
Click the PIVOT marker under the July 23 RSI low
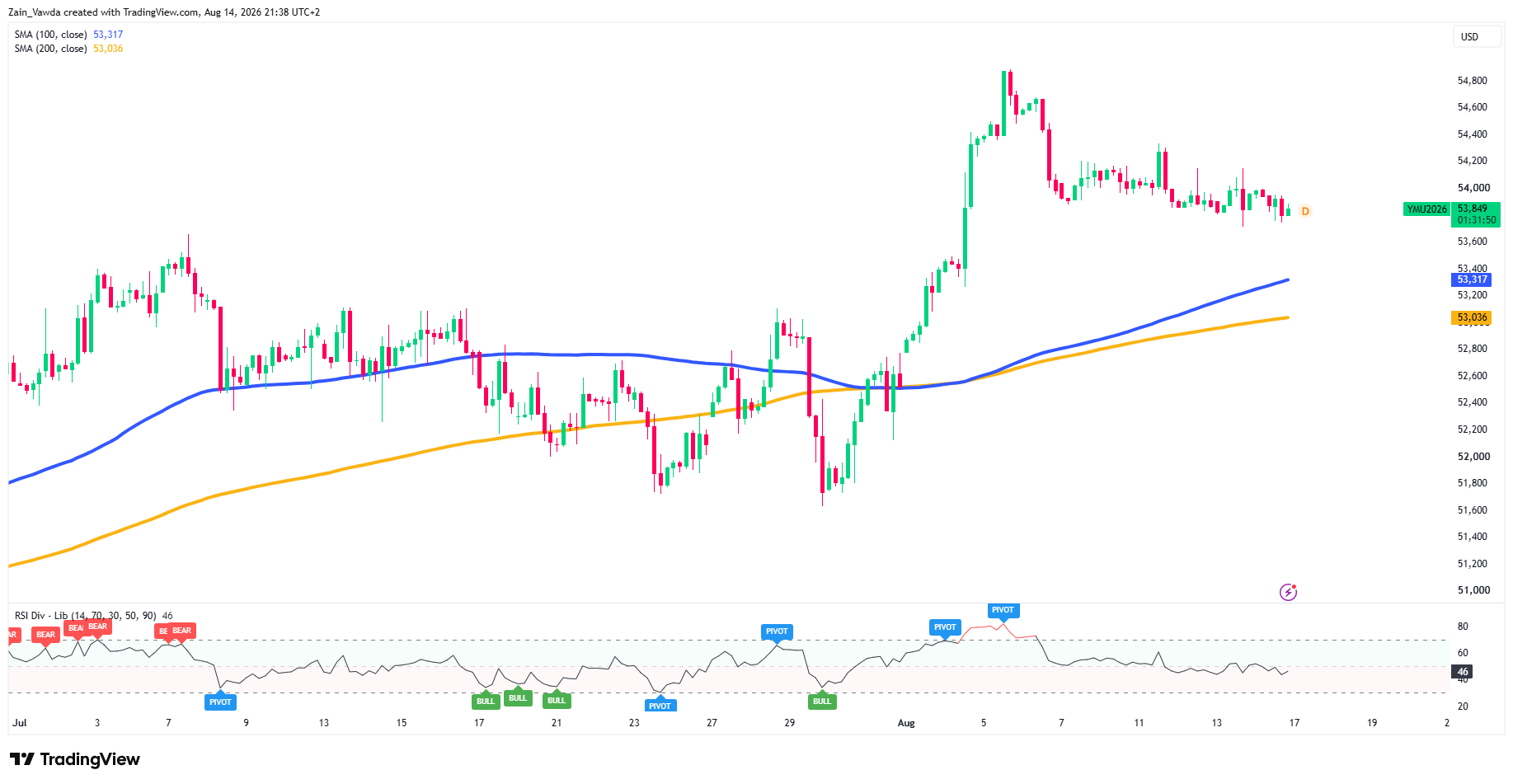pos(660,706)
